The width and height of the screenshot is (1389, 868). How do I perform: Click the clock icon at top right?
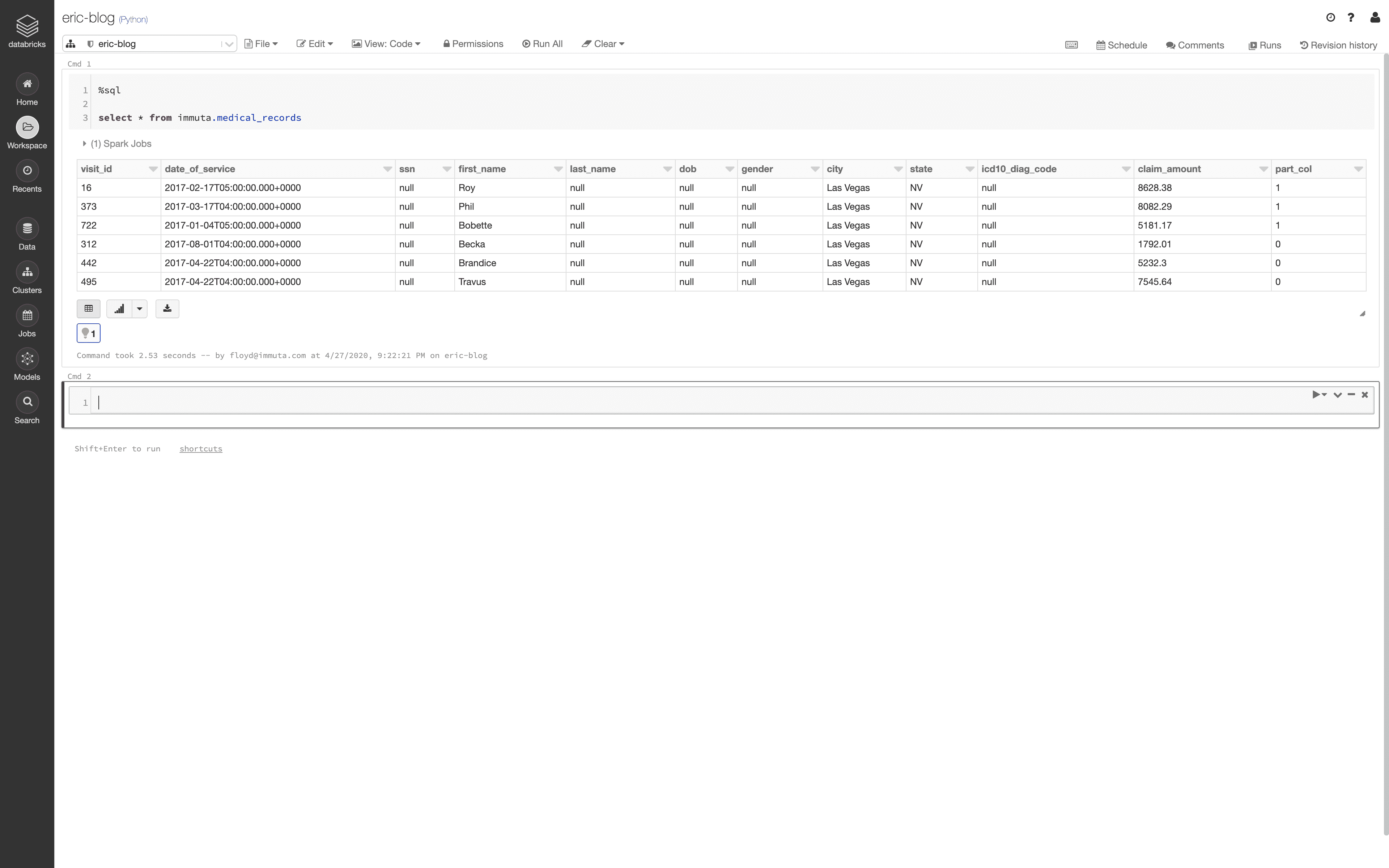[x=1330, y=17]
